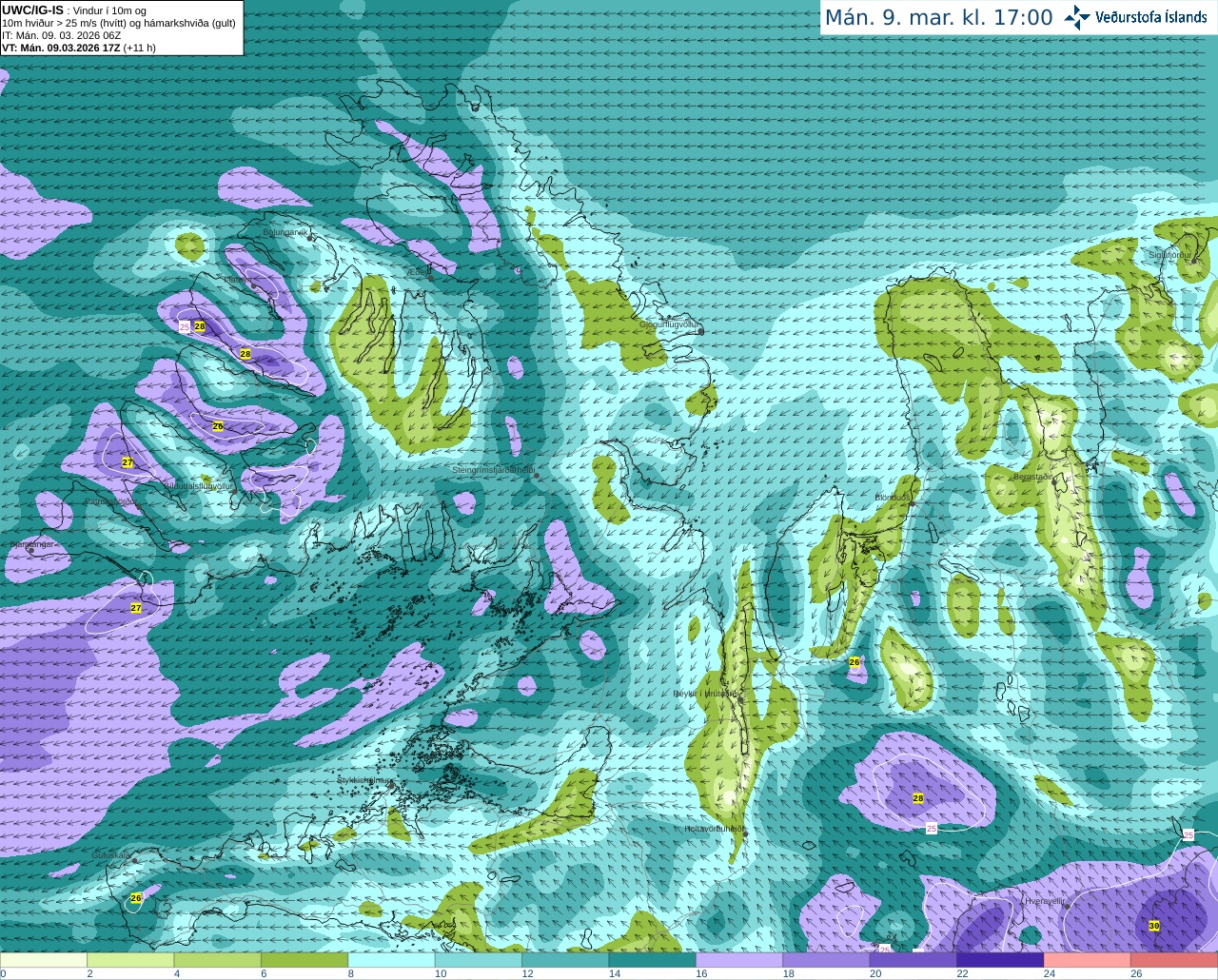
Task: Click the Gjögurflugvöllur station label
Action: (669, 324)
